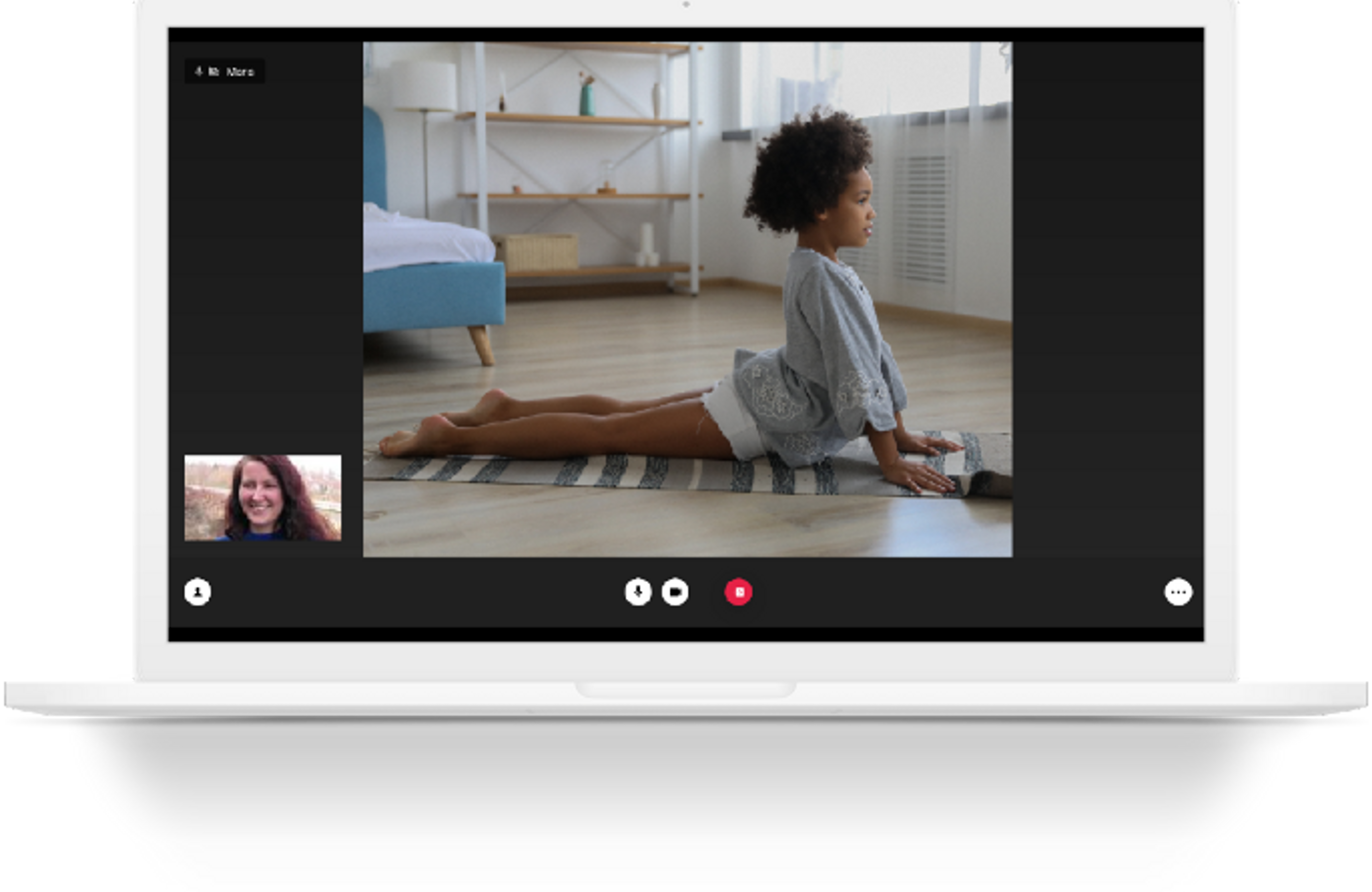Image resolution: width=1372 pixels, height=892 pixels.
Task: End the call with red button
Action: pyautogui.click(x=738, y=592)
